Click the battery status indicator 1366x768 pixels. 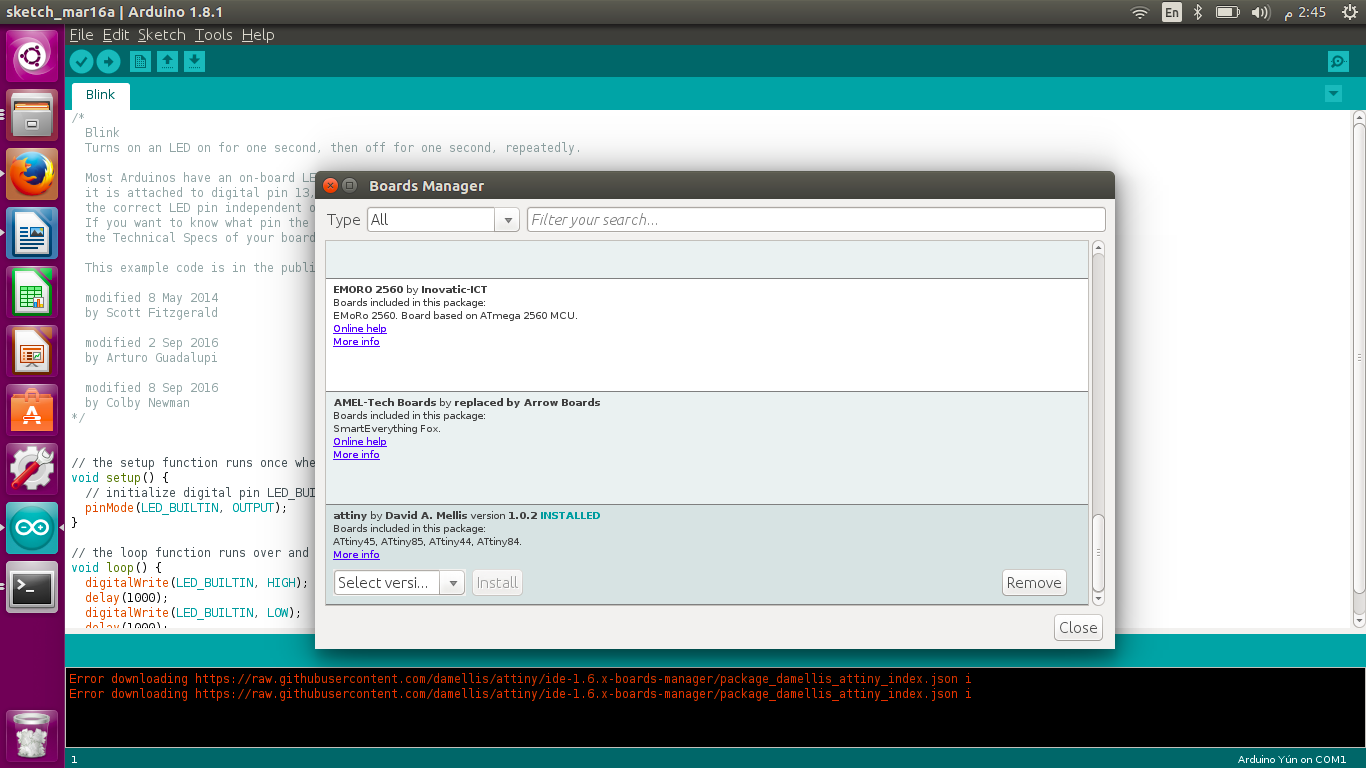1227,12
